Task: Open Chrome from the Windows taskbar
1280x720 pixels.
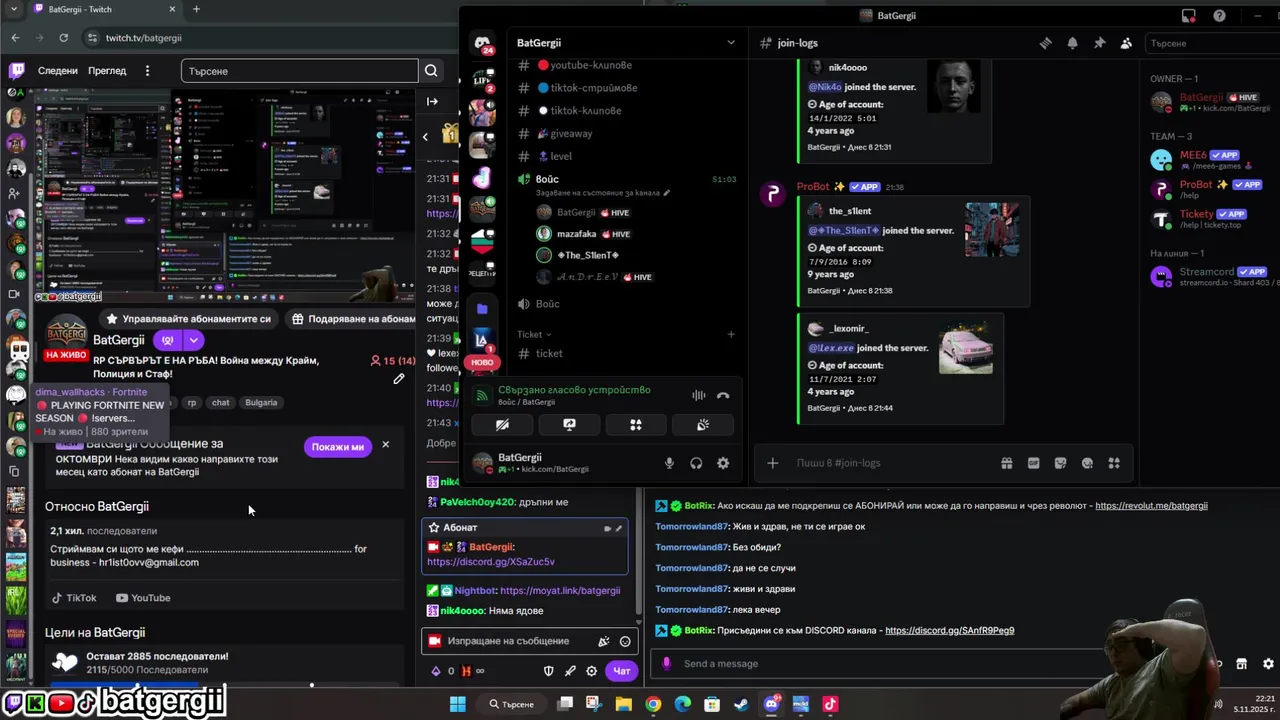Action: click(x=653, y=704)
